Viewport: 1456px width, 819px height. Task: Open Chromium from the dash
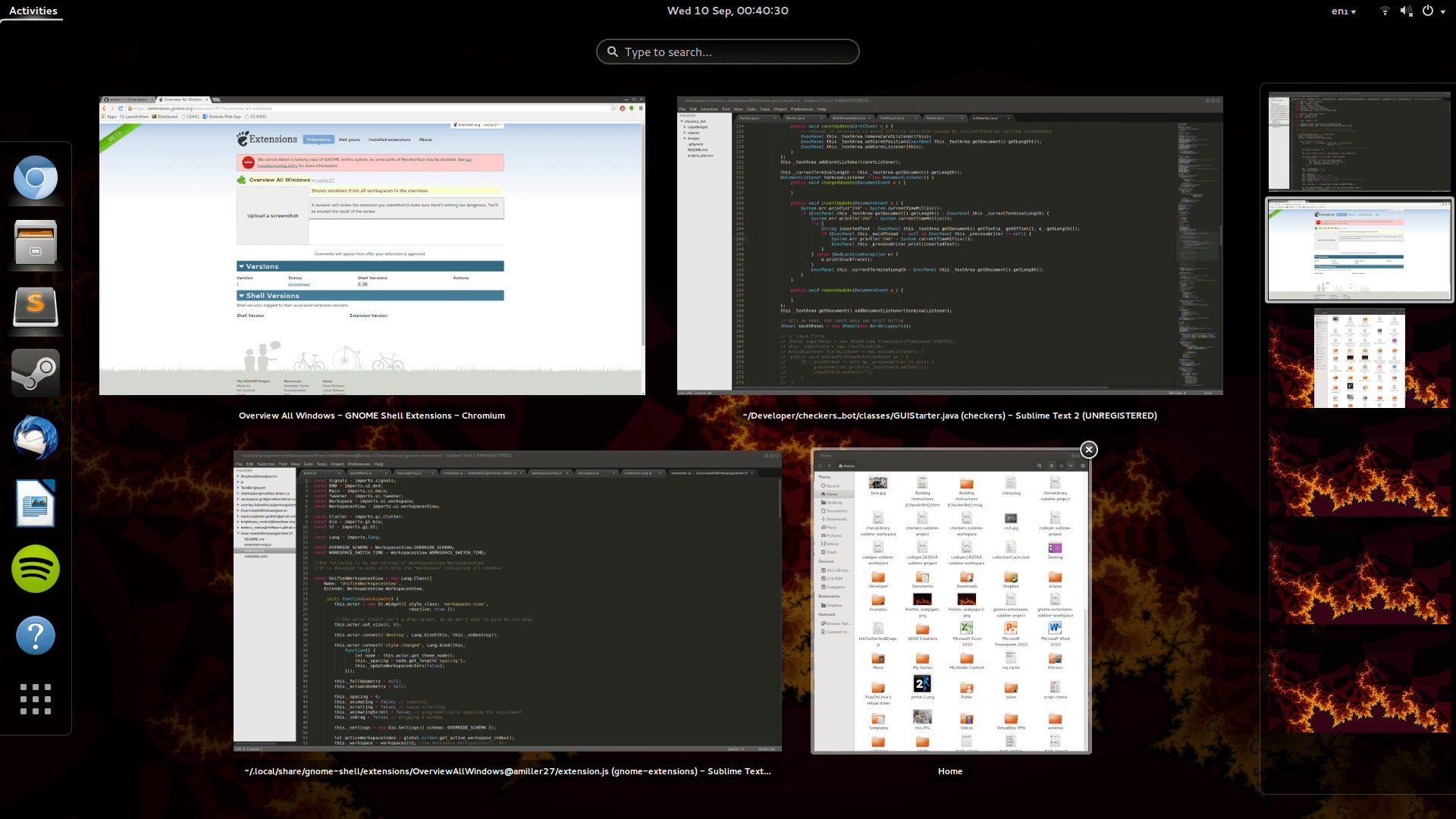click(x=36, y=178)
